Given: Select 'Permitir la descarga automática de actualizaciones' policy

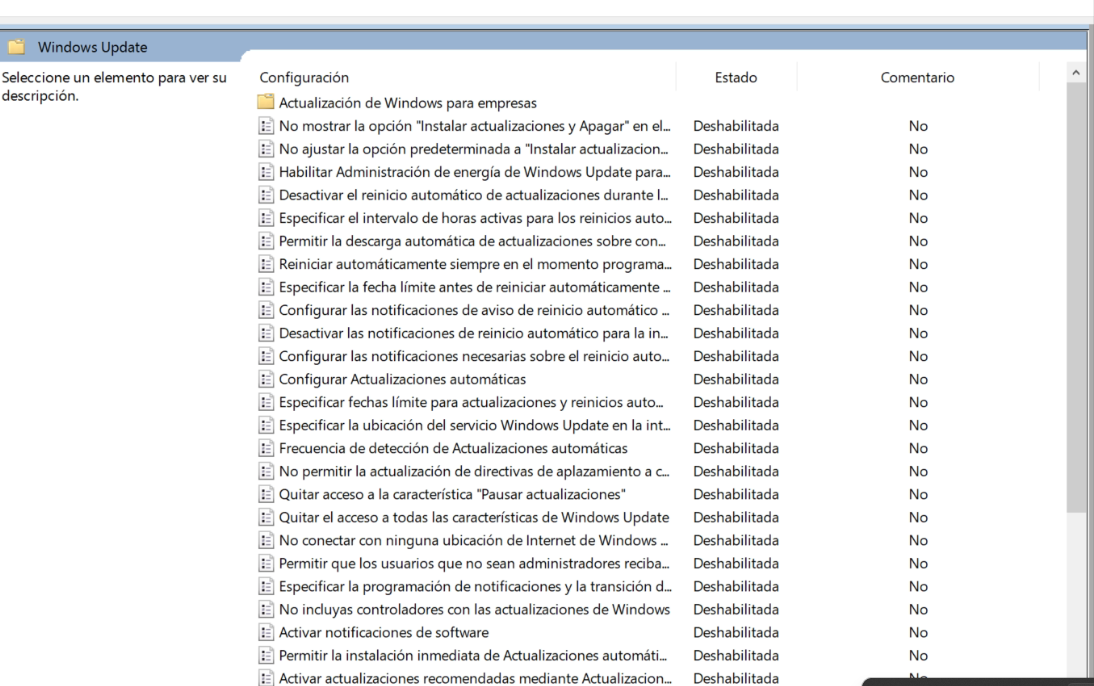Looking at the screenshot, I should point(473,241).
